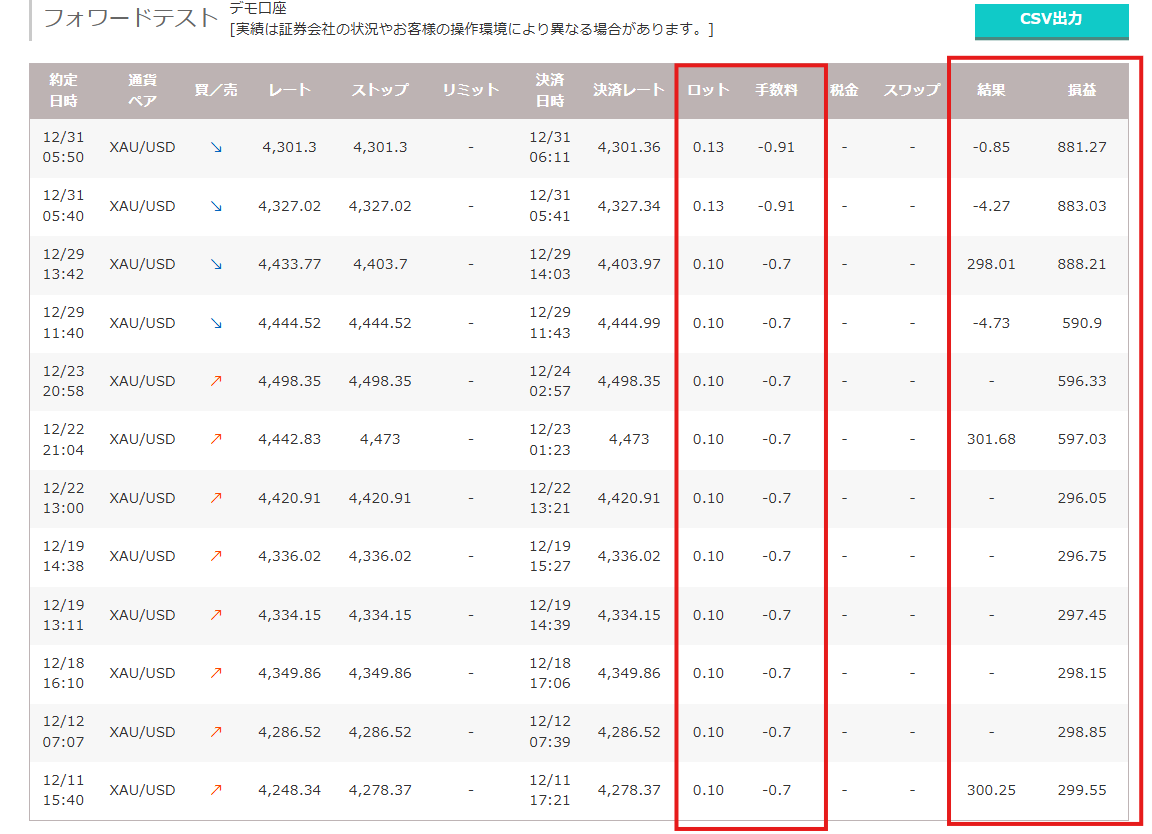Click the profit value 597.03

1081,439
